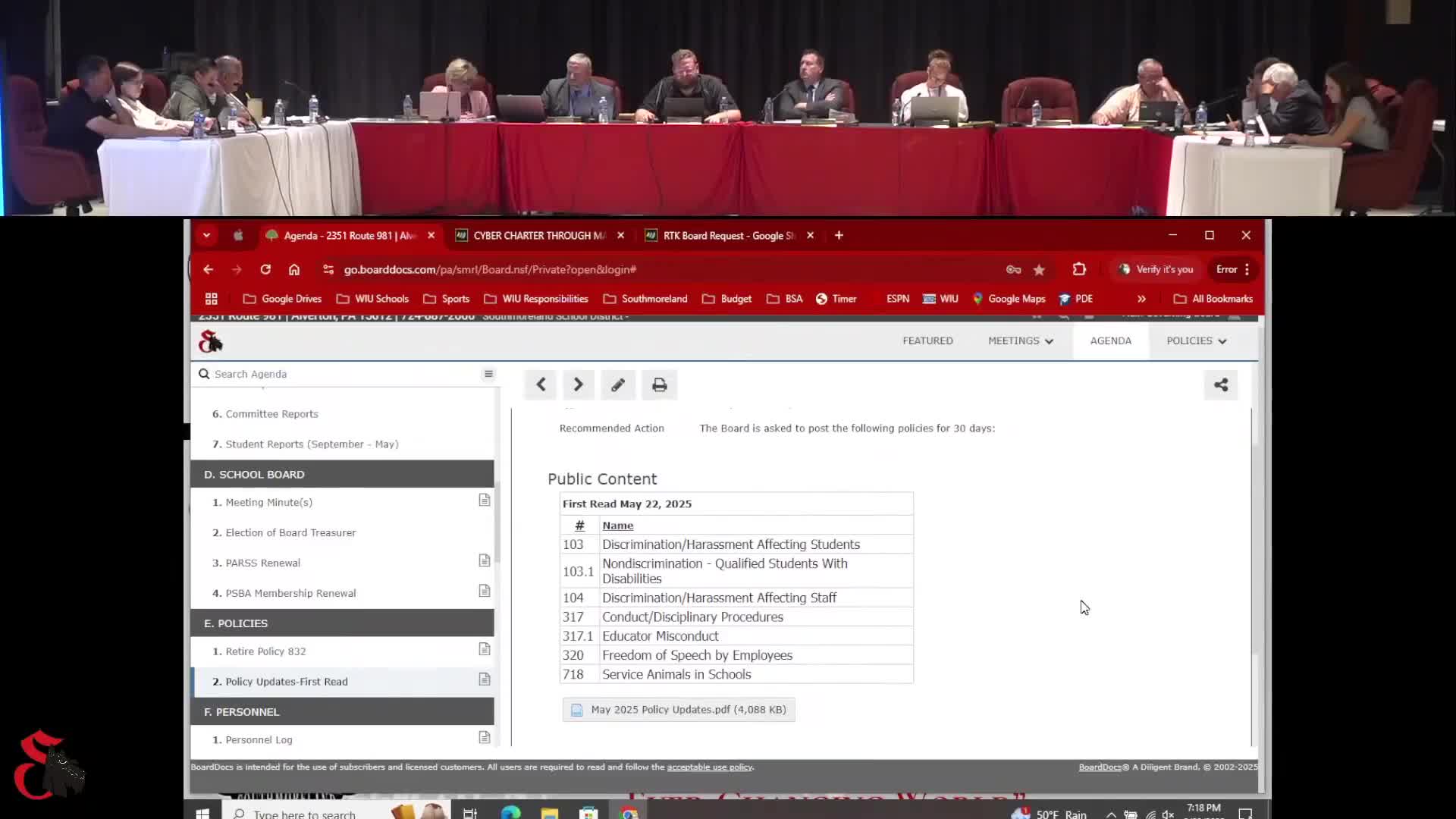Select Retire Policy 832 agenda item
Screen dimensions: 1456x819
[265, 651]
